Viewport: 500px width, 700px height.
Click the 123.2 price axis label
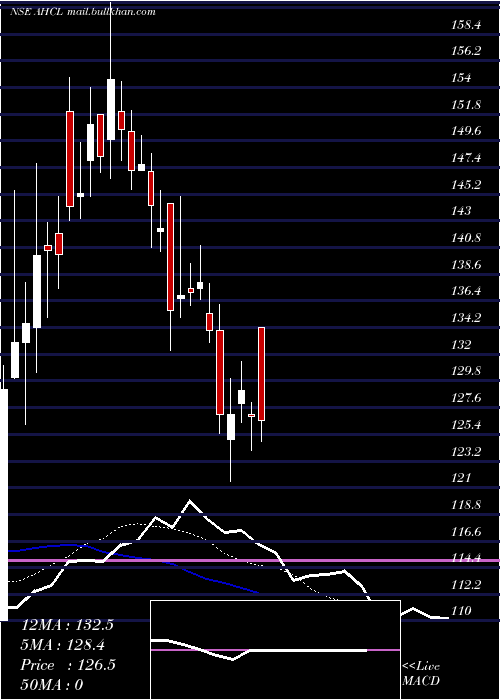(x=467, y=451)
